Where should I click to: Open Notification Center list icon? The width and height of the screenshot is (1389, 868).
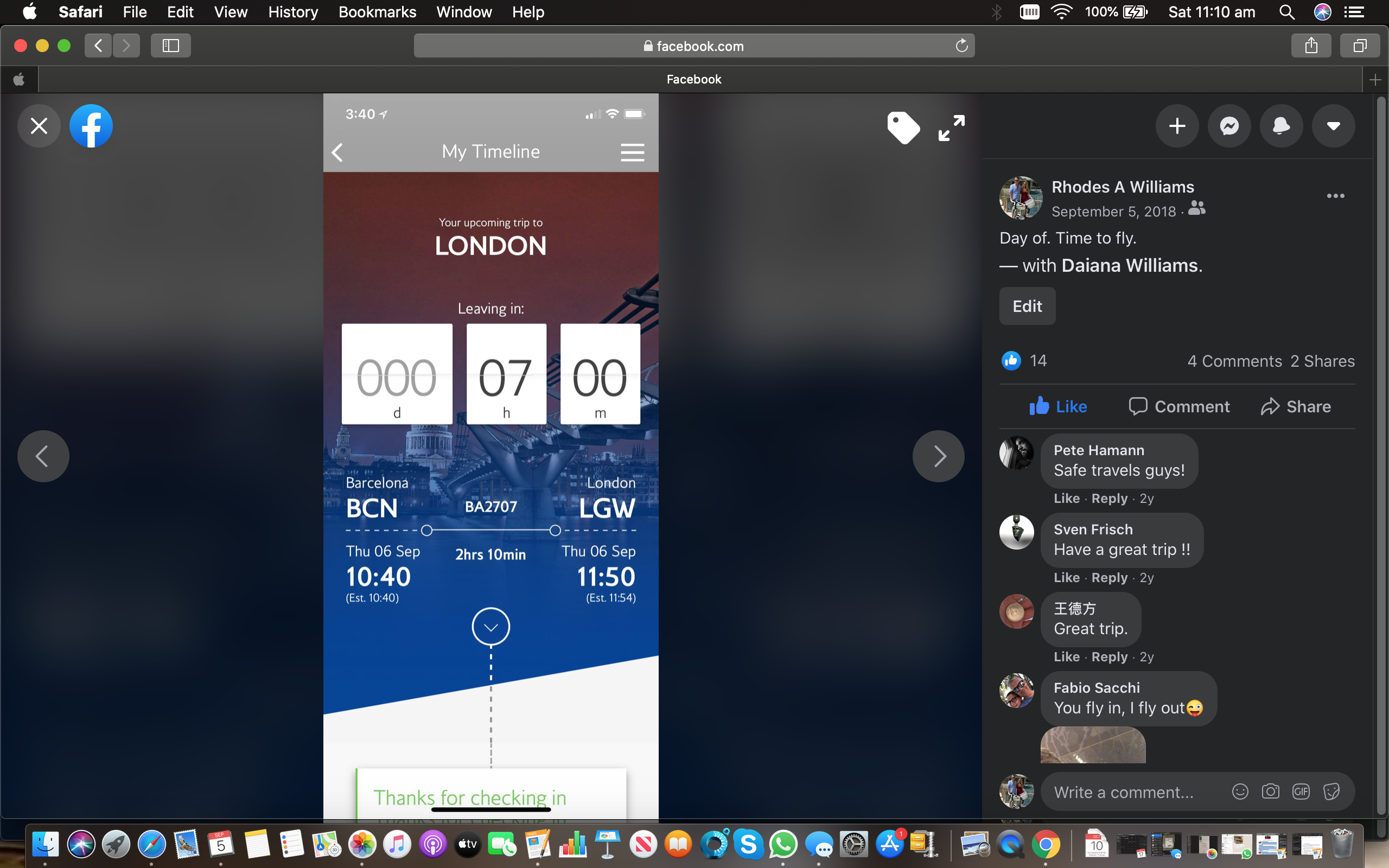(x=1355, y=12)
